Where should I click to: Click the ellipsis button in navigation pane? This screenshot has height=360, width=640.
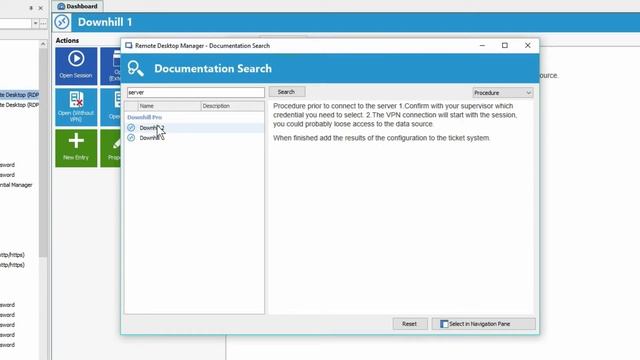pyautogui.click(x=43, y=23)
